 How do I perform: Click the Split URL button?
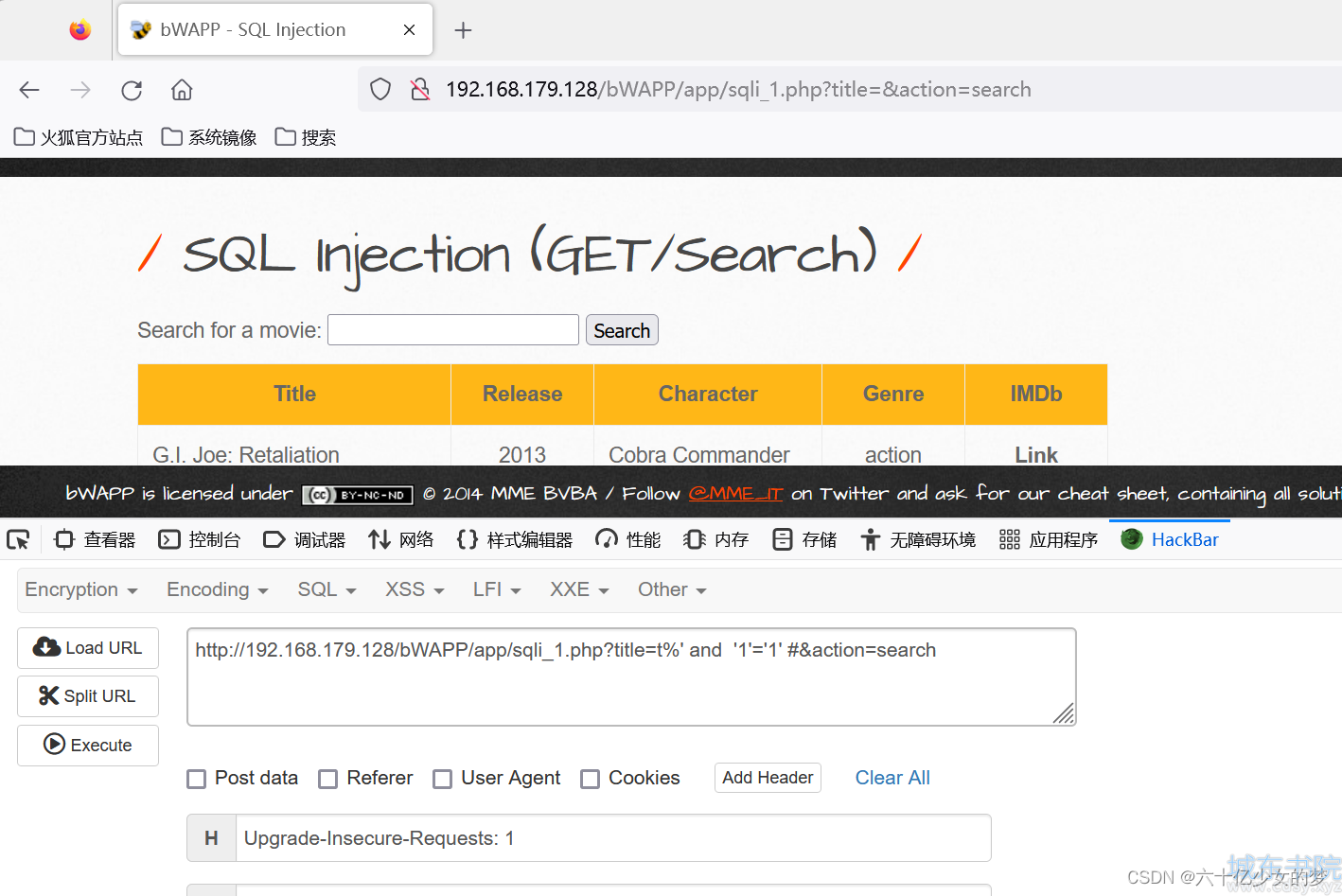click(88, 696)
